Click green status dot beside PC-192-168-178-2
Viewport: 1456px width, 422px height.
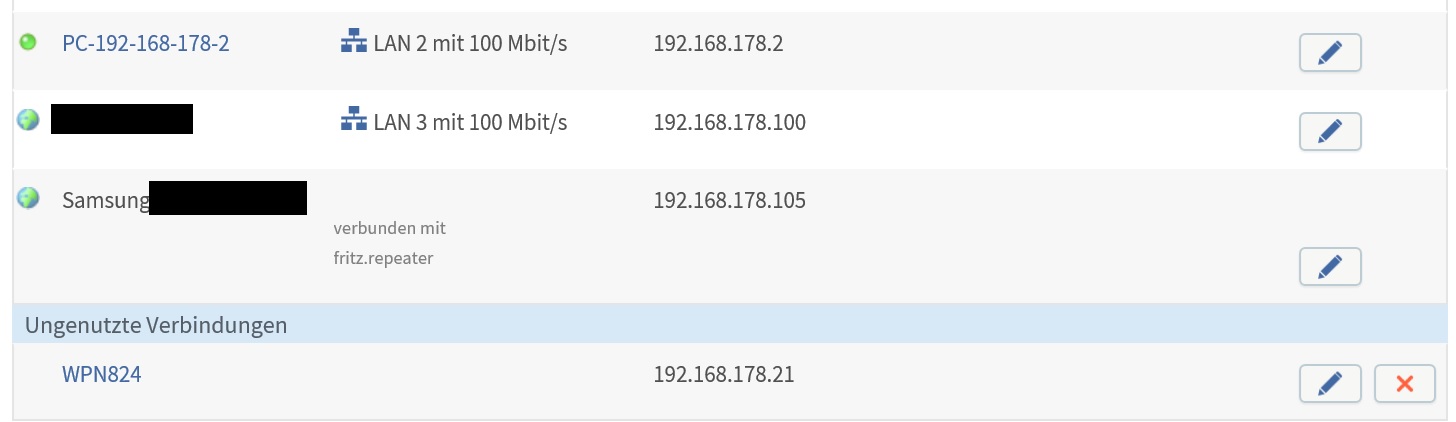28,43
